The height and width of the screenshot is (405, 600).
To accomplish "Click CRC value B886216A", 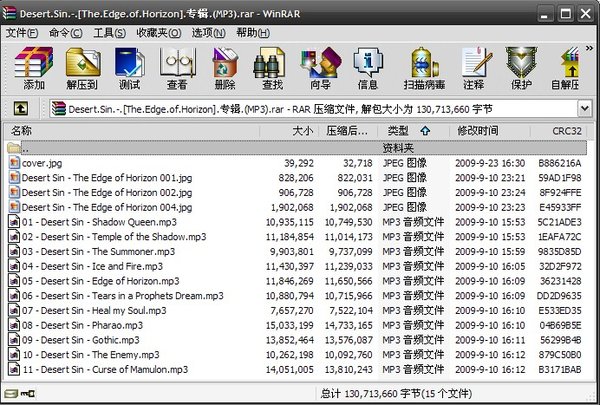I will (x=559, y=163).
